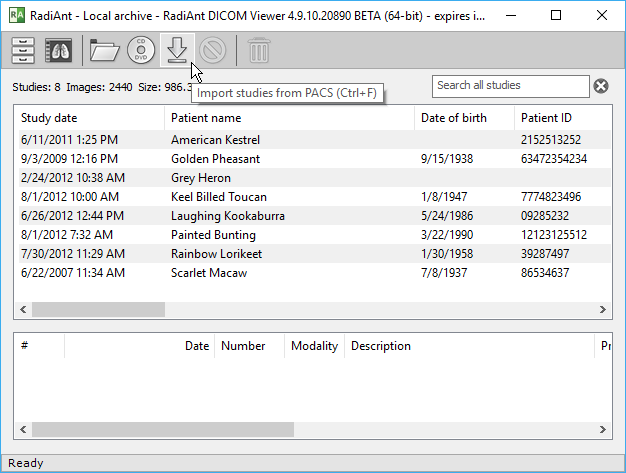Image resolution: width=626 pixels, height=473 pixels.
Task: Click patient ID 39287497
Action: point(545,254)
